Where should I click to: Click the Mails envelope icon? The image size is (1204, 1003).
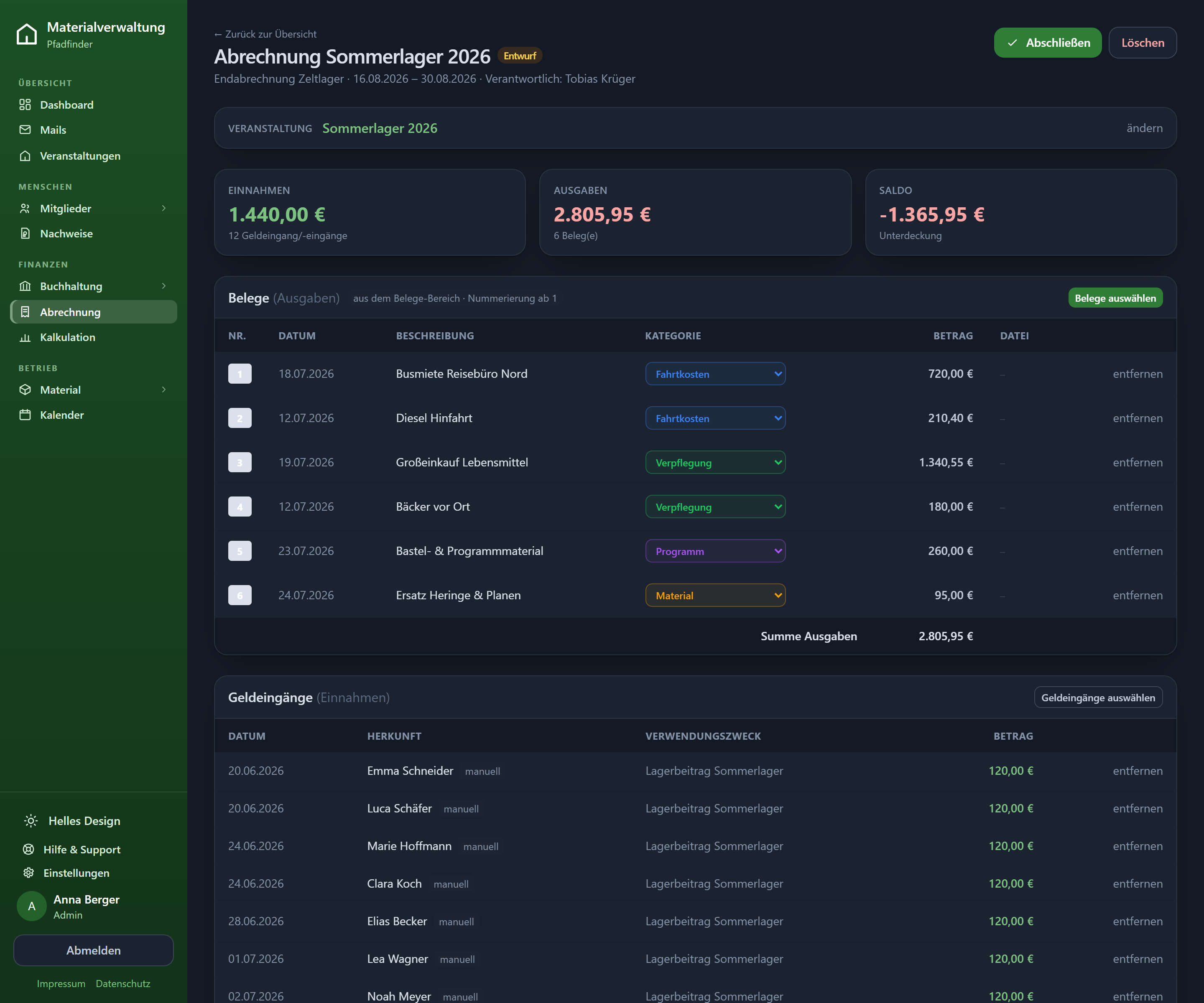[x=25, y=130]
